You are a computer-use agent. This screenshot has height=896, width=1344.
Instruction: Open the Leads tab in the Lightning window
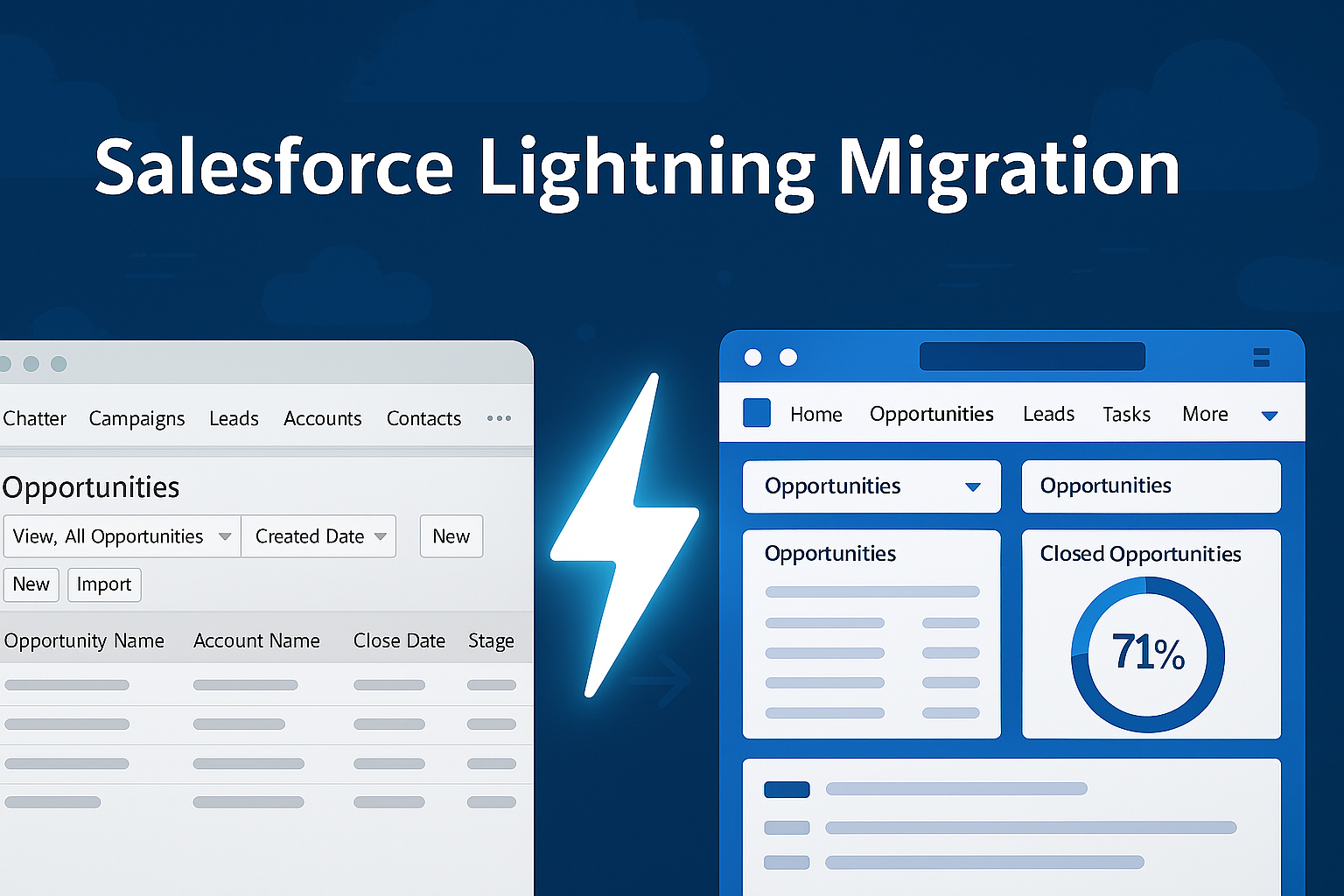pyautogui.click(x=1048, y=414)
